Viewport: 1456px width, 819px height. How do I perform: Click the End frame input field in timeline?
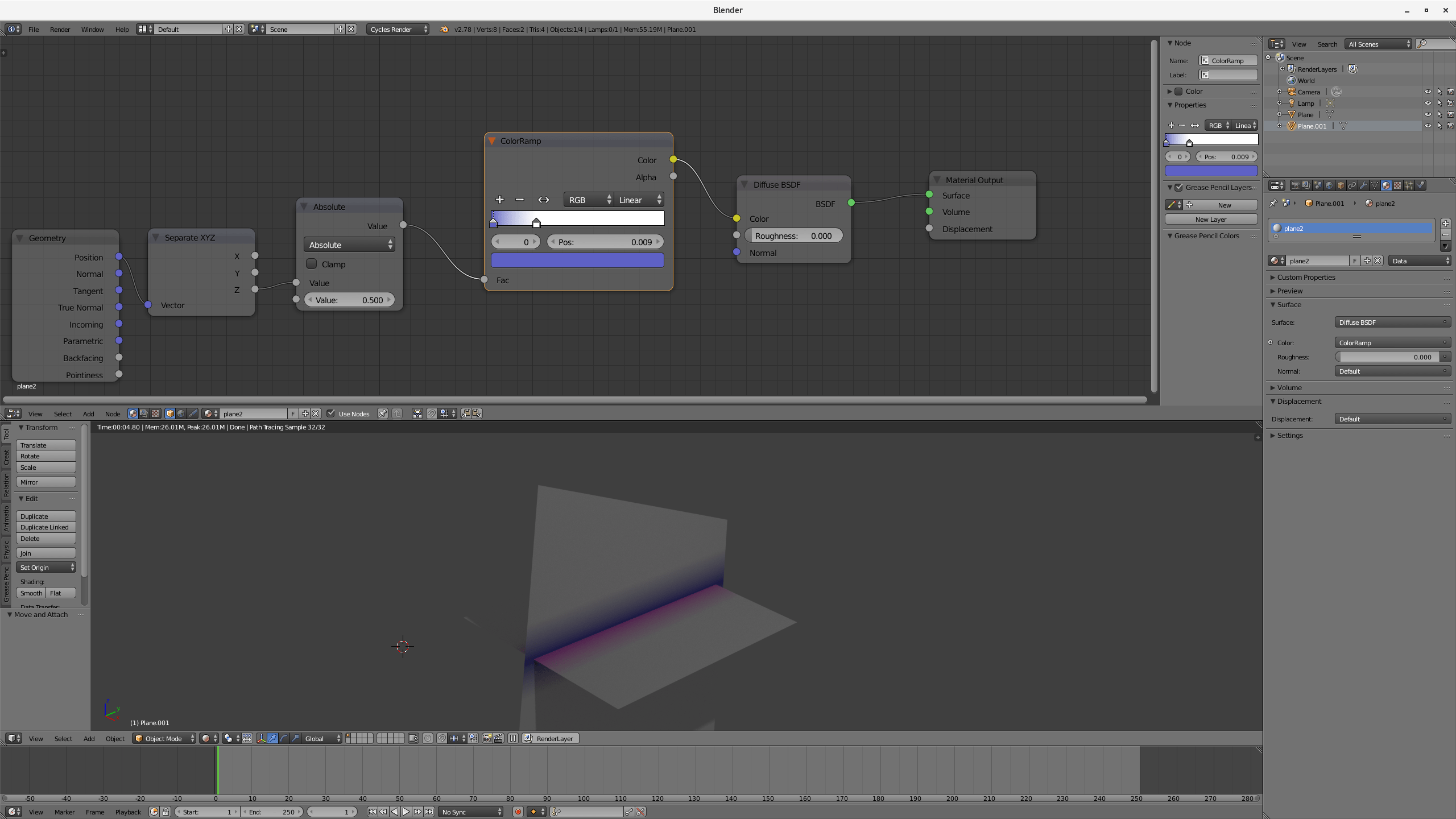pos(272,812)
